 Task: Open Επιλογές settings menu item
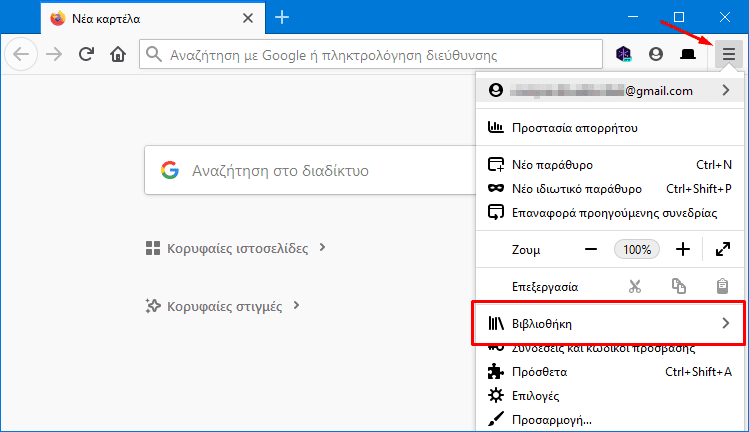(610, 396)
